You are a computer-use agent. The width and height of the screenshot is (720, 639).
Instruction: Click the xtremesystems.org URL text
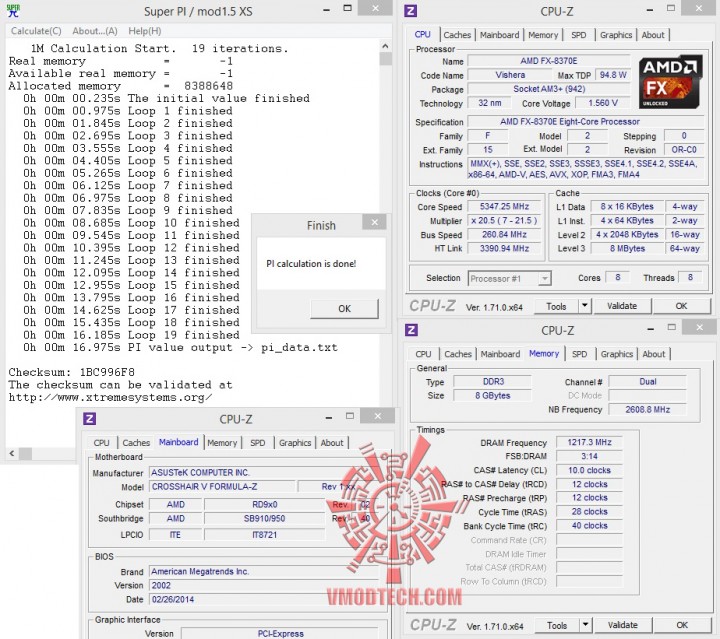pyautogui.click(x=110, y=398)
